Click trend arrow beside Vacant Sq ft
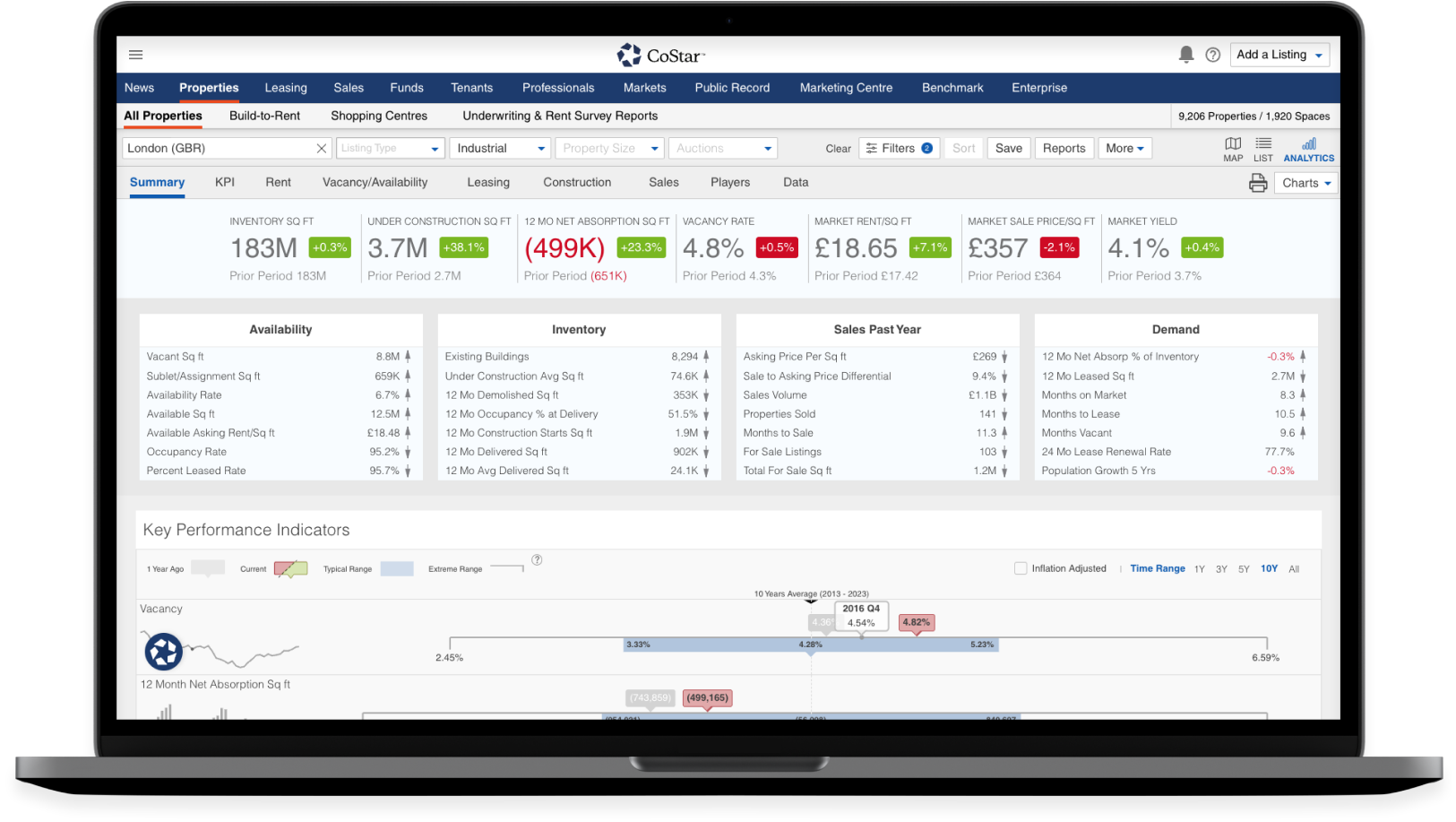The width and height of the screenshot is (1456, 822). (x=408, y=357)
